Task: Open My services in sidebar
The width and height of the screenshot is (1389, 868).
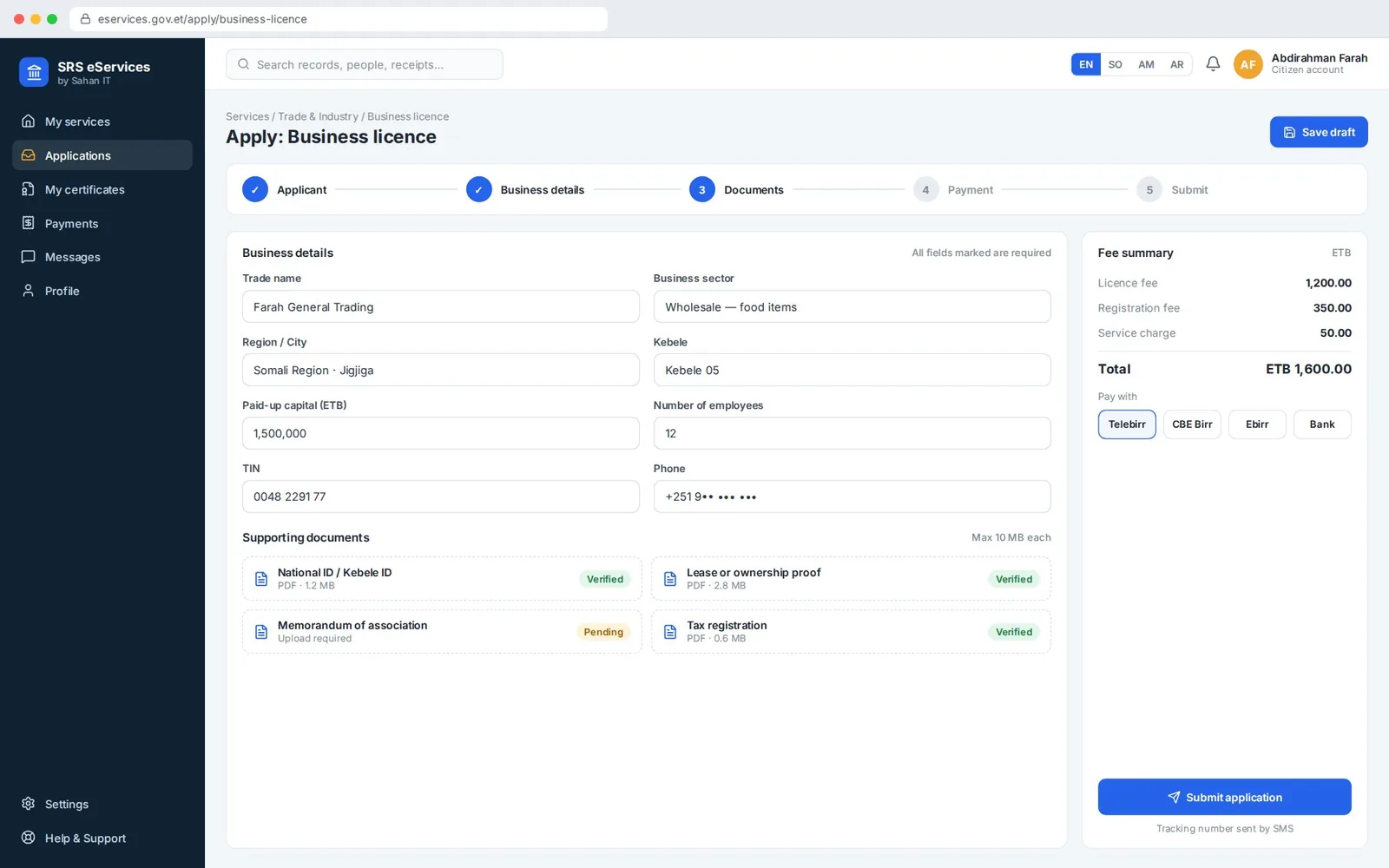Action: pyautogui.click(x=102, y=122)
